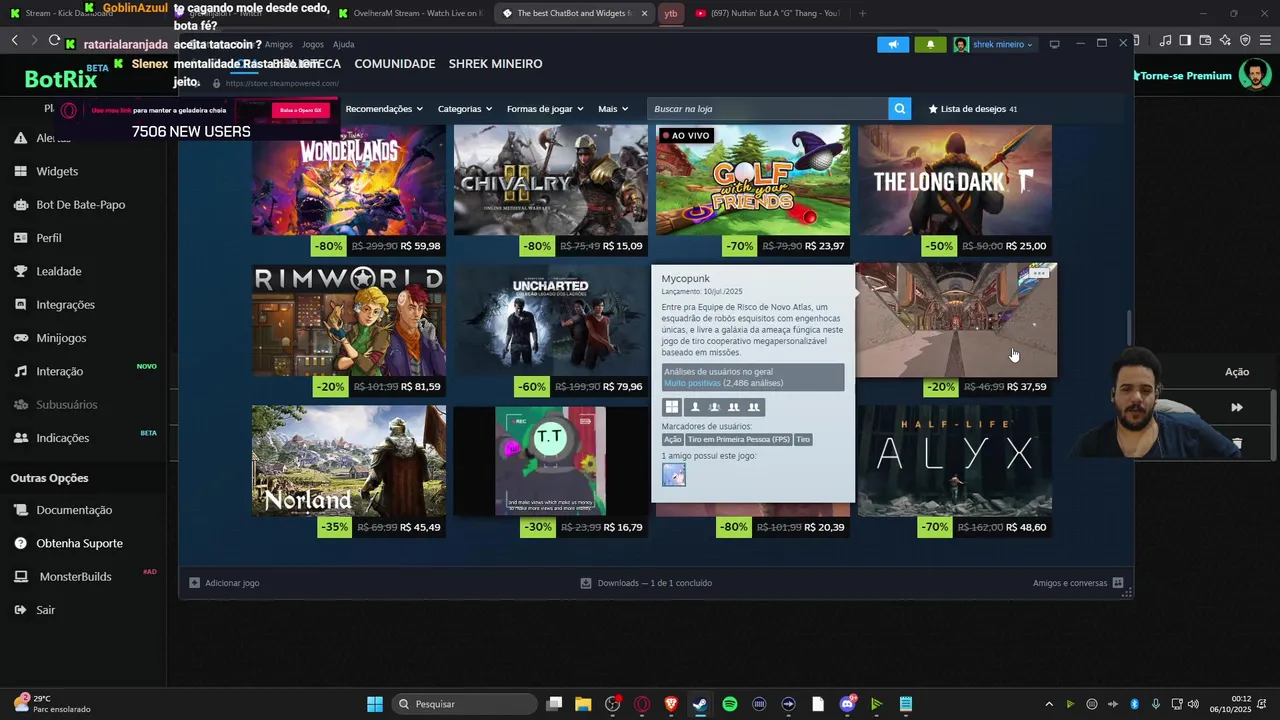Click the Adicionar jogo label

[232, 583]
